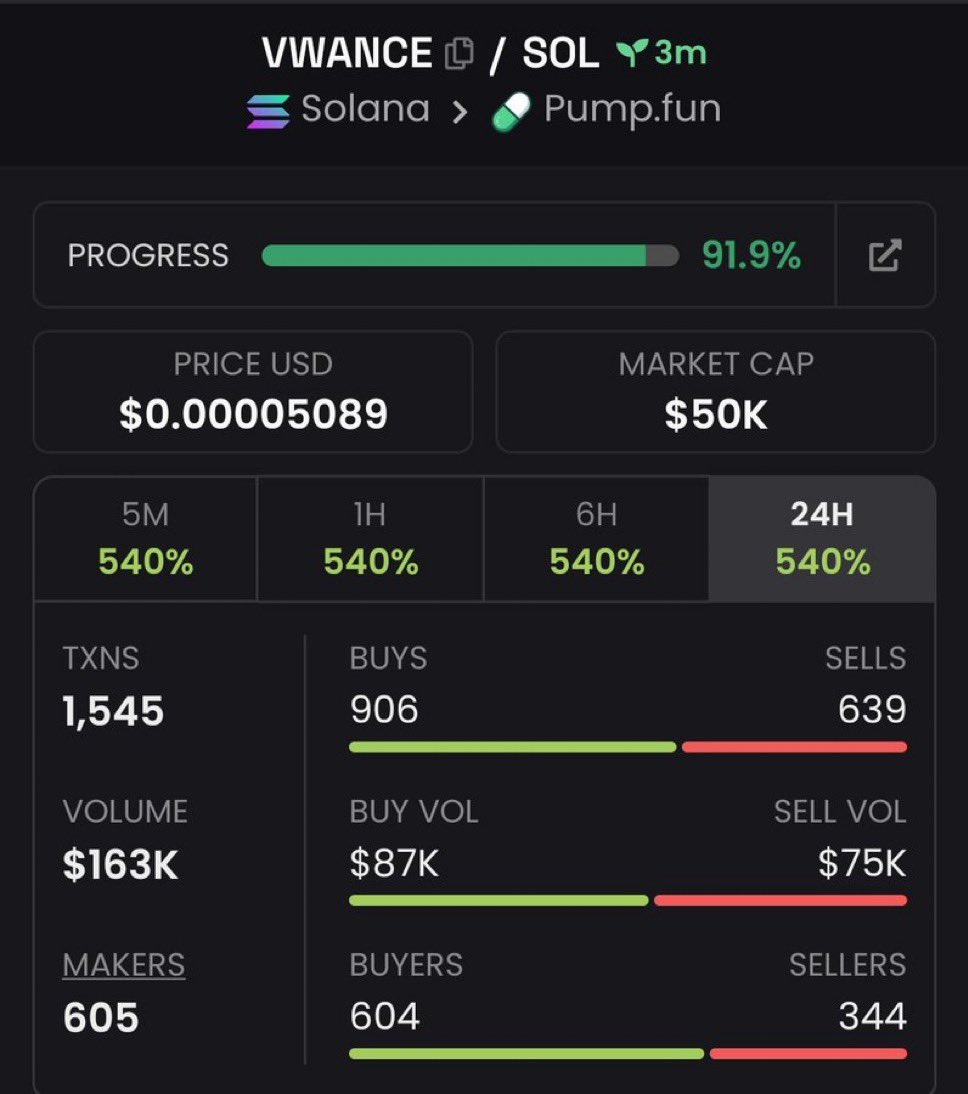Switch to the 1H timeframe tab
The height and width of the screenshot is (1094, 968).
(x=370, y=539)
